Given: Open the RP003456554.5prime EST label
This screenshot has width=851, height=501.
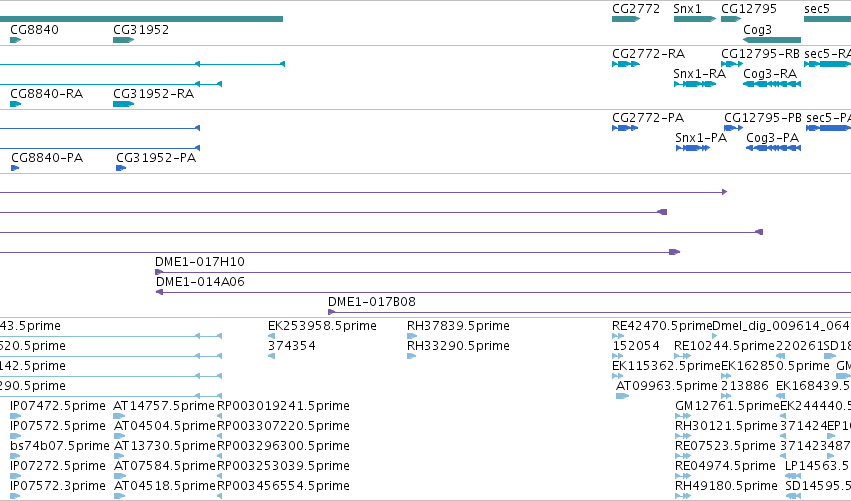Looking at the screenshot, I should coord(283,486).
